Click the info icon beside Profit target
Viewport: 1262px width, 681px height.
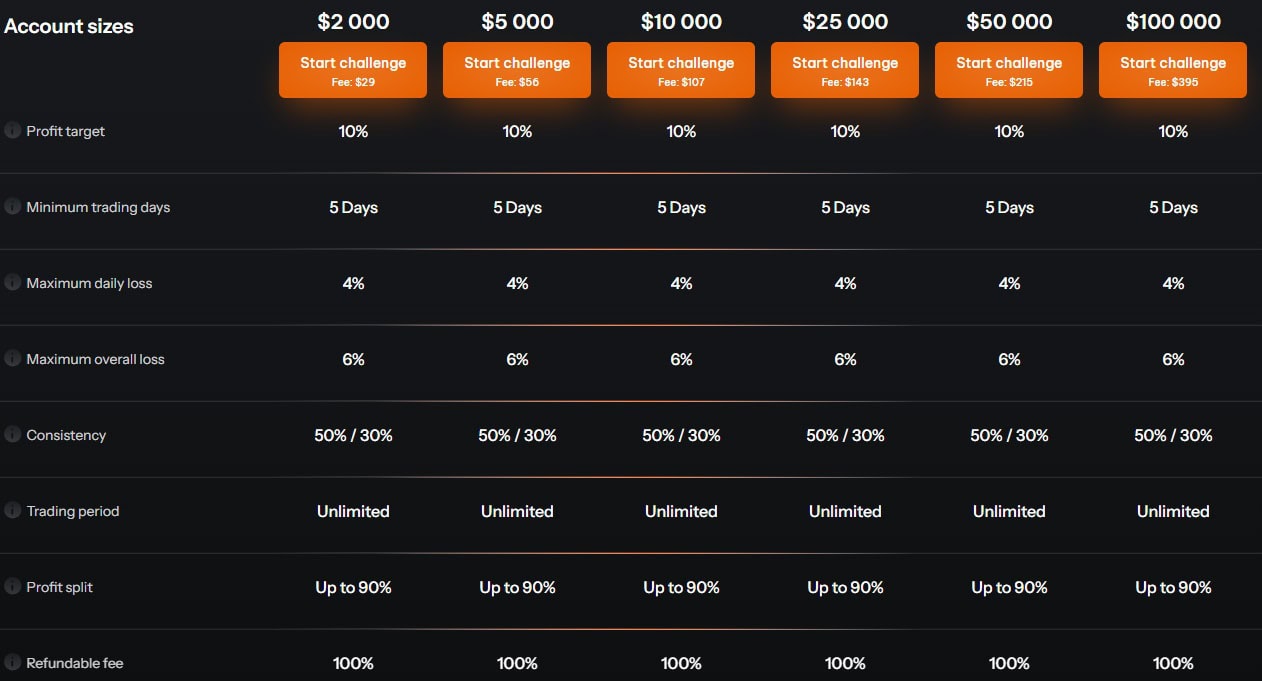point(12,131)
